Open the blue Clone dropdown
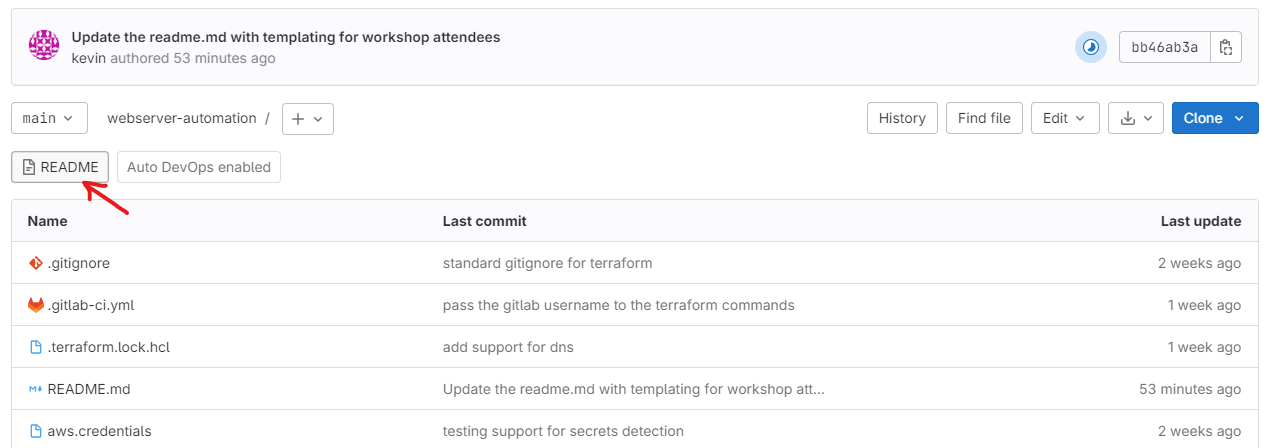The image size is (1282, 448). 1215,118
